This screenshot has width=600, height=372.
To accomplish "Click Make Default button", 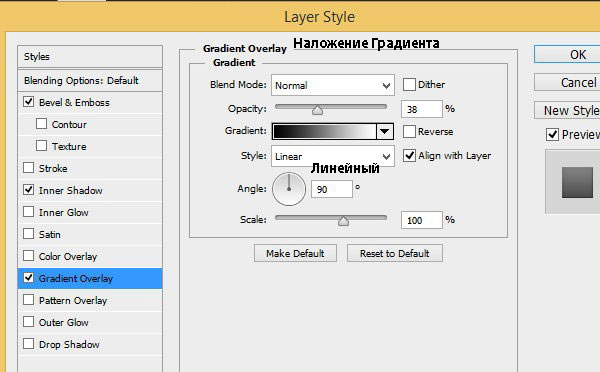I will [x=295, y=253].
